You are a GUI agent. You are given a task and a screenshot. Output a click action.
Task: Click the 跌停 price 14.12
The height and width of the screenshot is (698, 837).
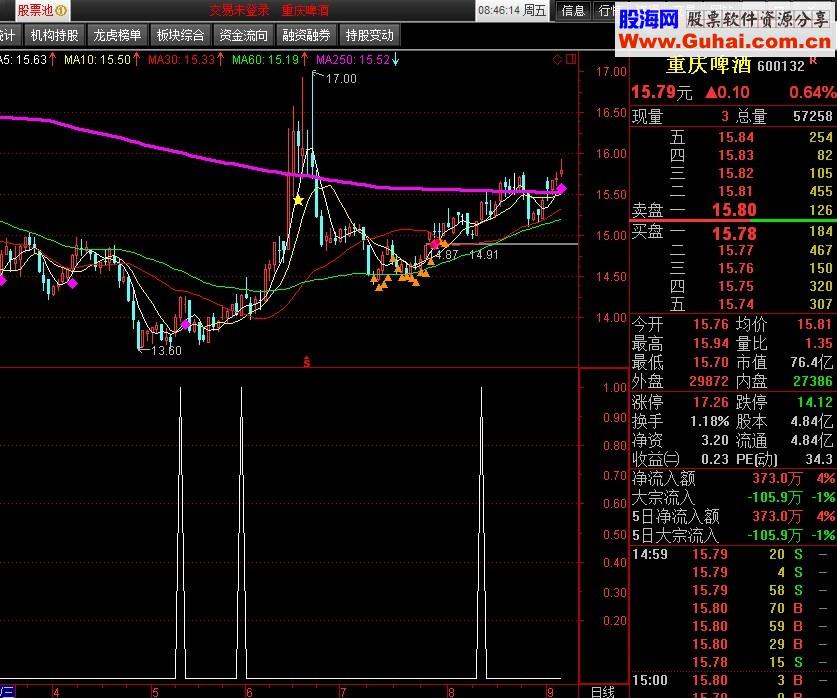click(815, 402)
